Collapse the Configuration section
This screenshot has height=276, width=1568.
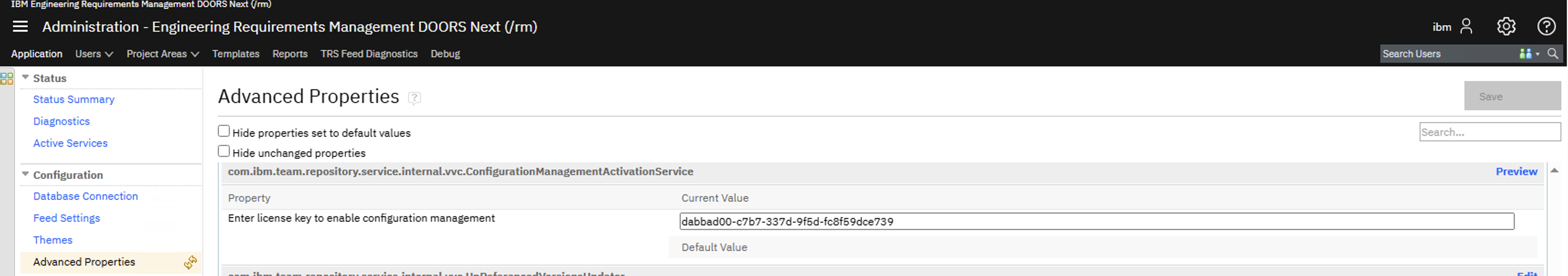(x=26, y=174)
